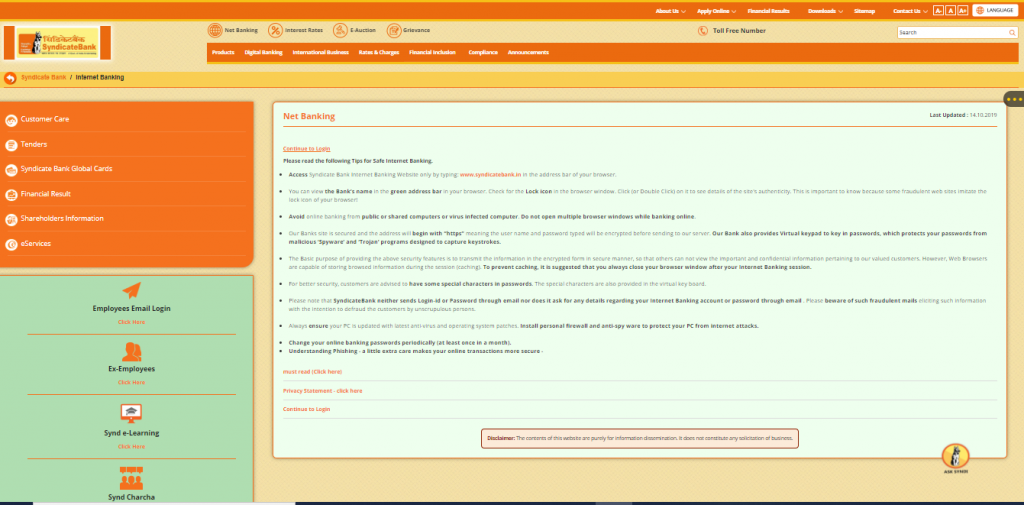1024x505 pixels.
Task: Open the Compliance menu
Action: pos(483,52)
